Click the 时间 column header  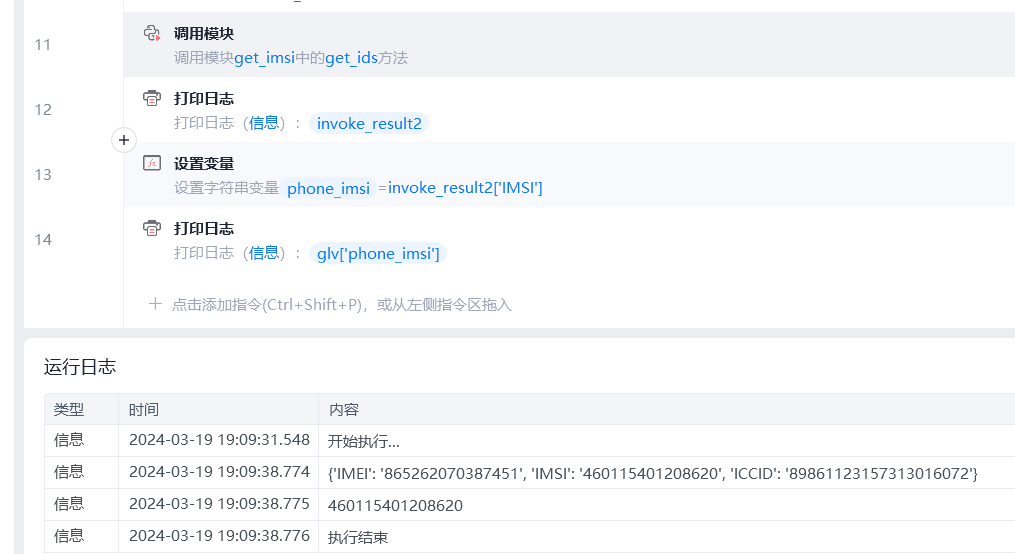[x=144, y=409]
